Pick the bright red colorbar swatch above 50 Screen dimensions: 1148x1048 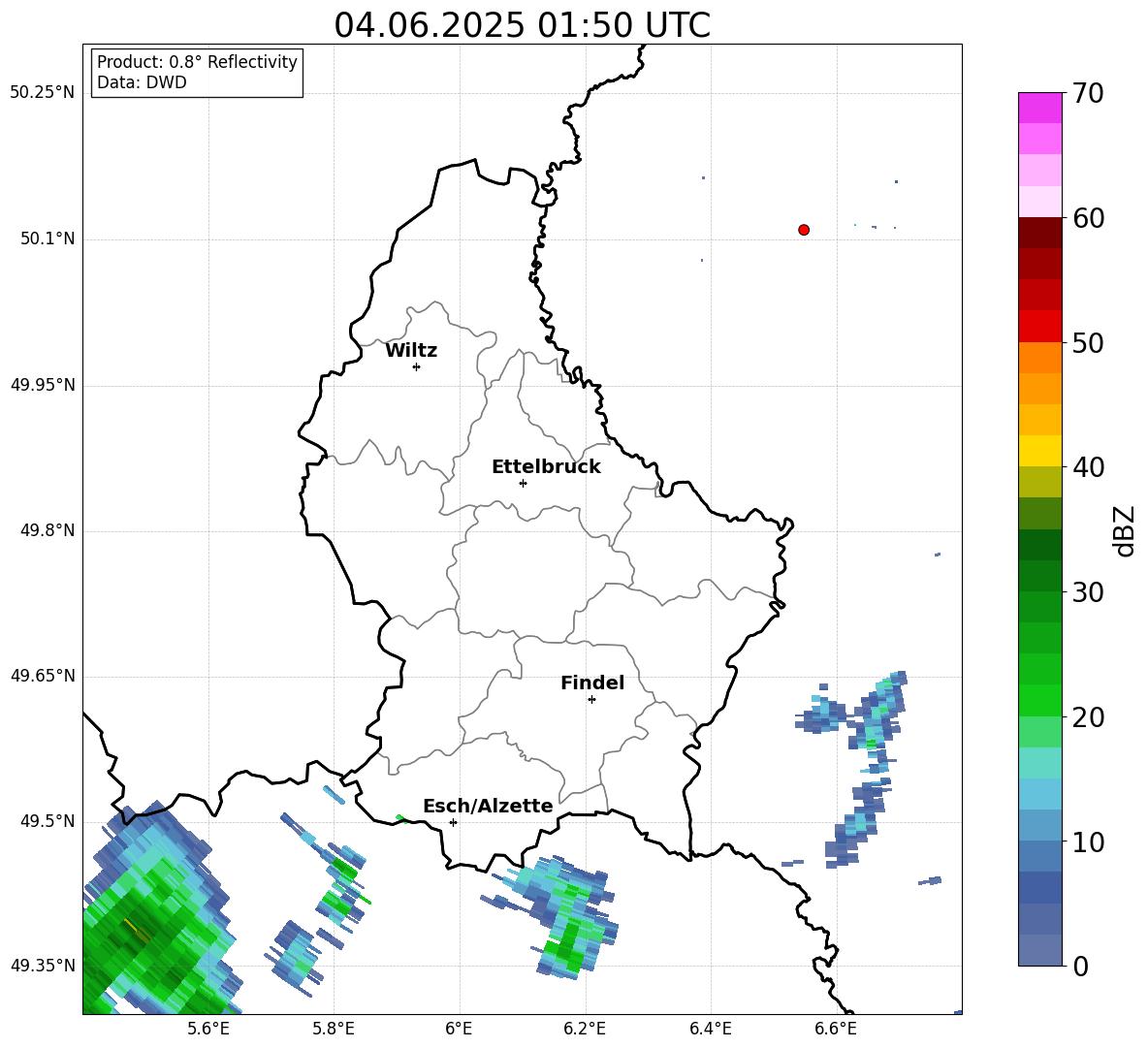pyautogui.click(x=1039, y=327)
